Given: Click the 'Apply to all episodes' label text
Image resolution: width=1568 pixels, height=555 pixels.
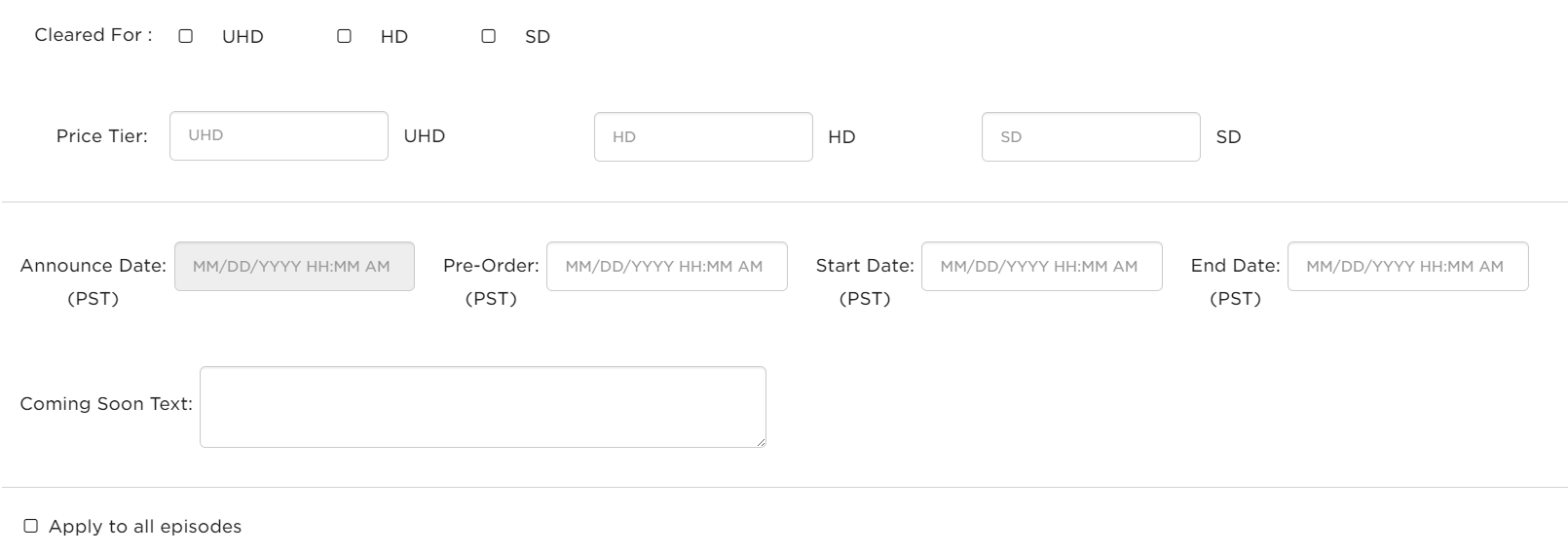Looking at the screenshot, I should [x=145, y=526].
